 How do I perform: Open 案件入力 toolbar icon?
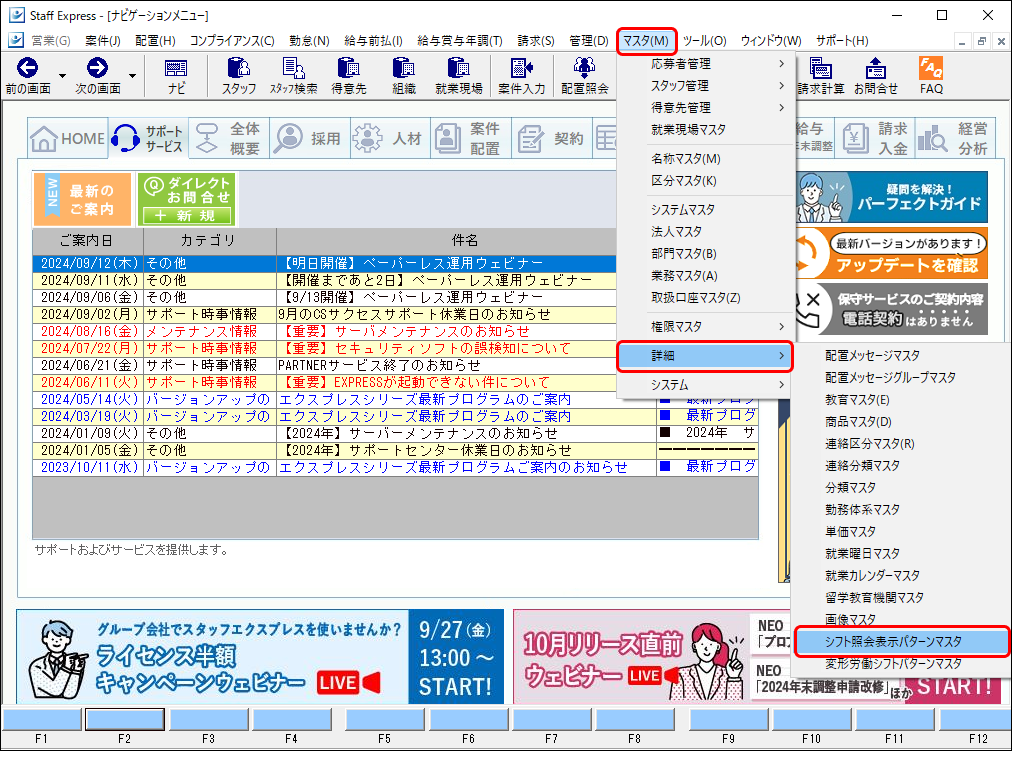tap(521, 76)
